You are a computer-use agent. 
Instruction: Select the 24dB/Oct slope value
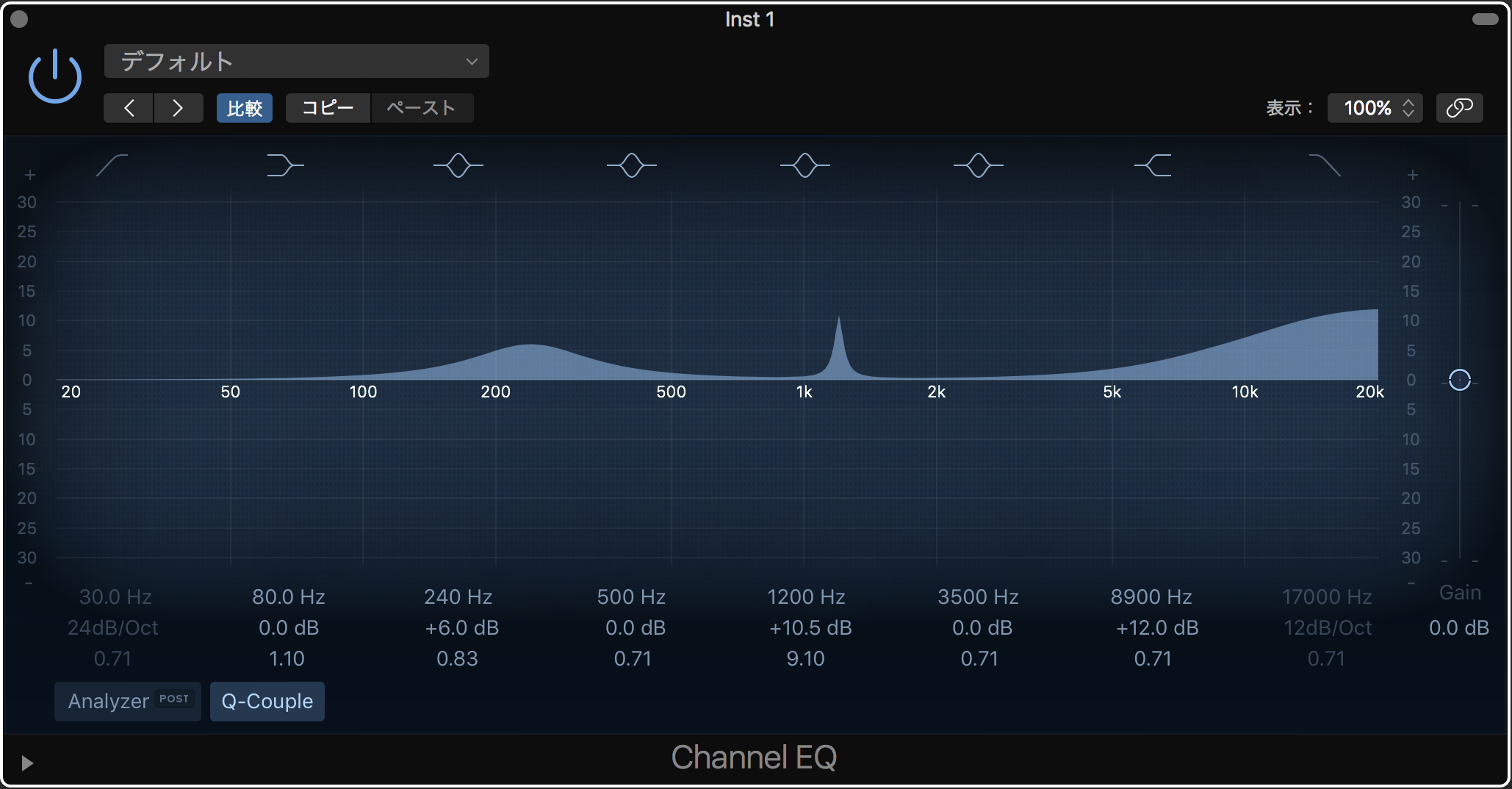coord(113,627)
